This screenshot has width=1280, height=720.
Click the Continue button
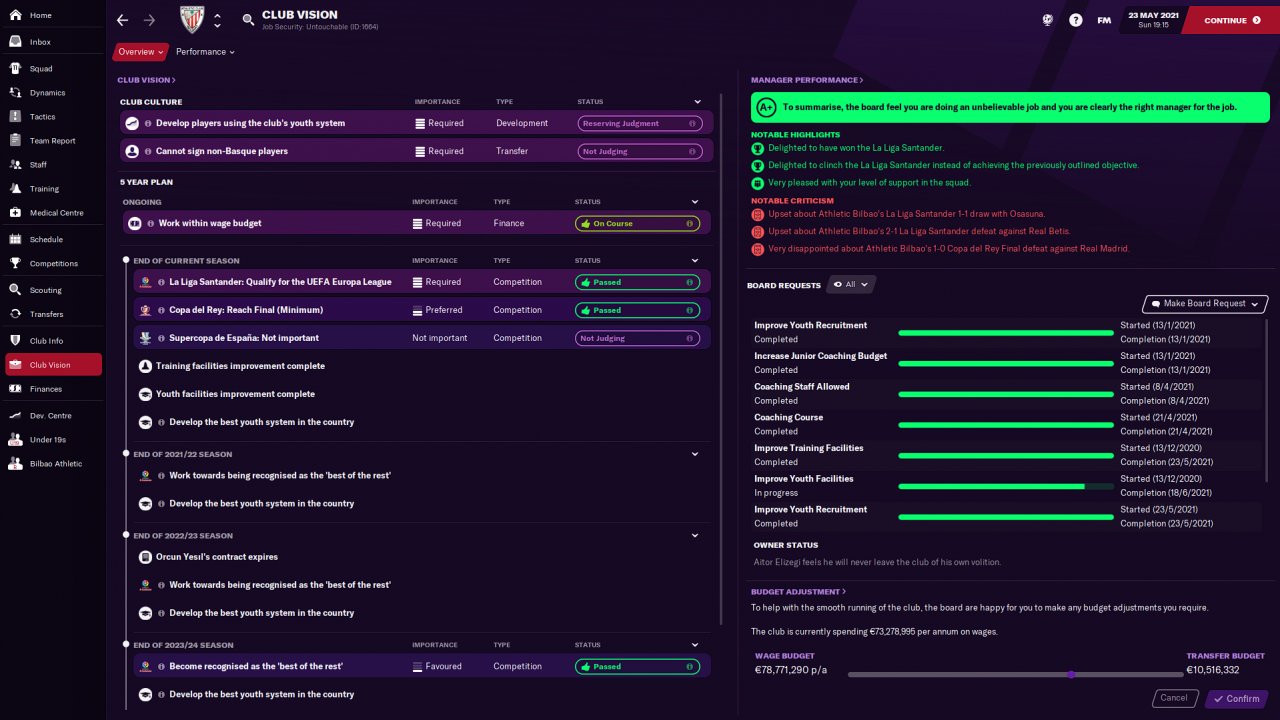[1230, 20]
